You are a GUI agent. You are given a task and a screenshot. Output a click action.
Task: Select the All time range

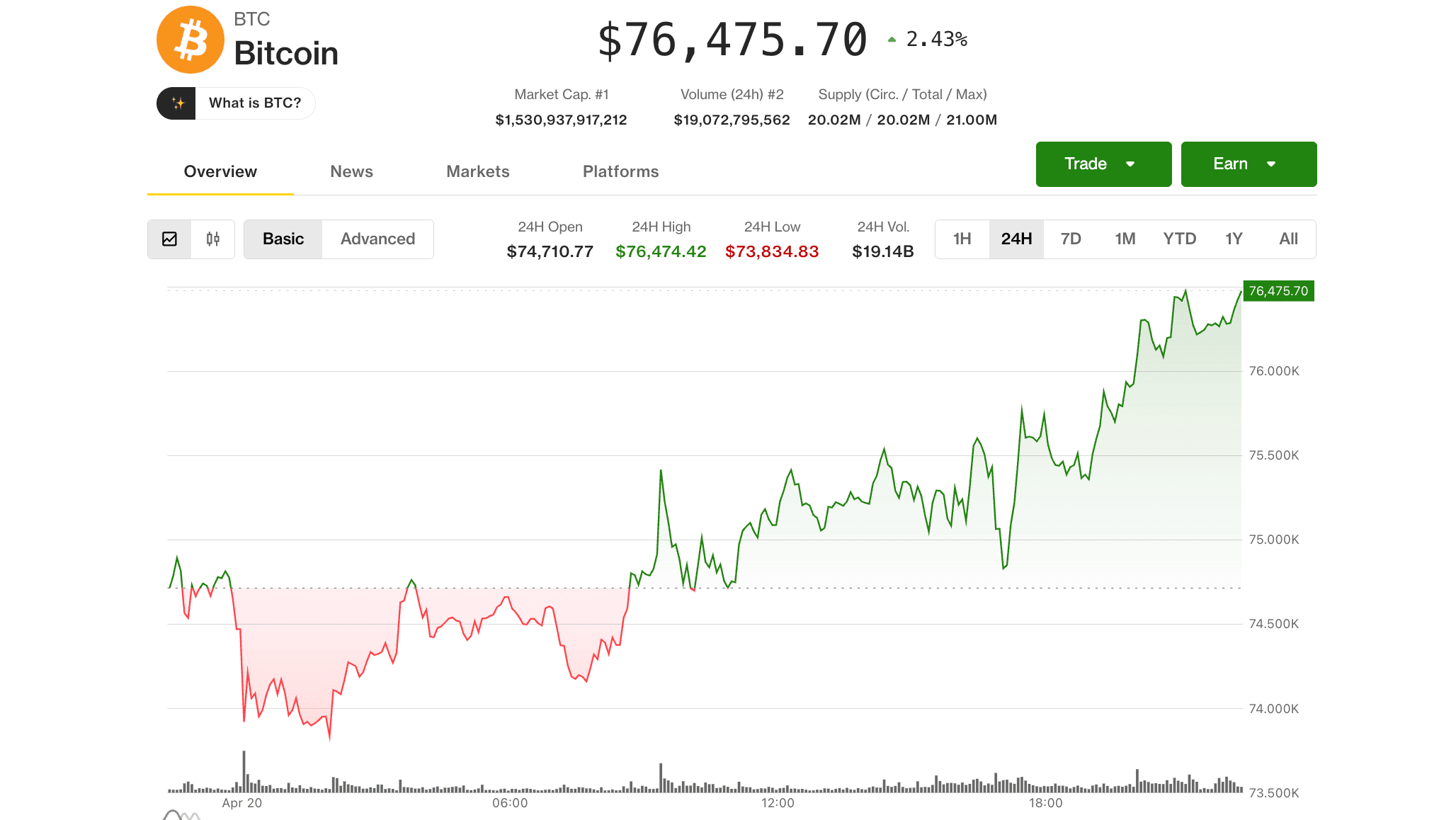tap(1288, 239)
